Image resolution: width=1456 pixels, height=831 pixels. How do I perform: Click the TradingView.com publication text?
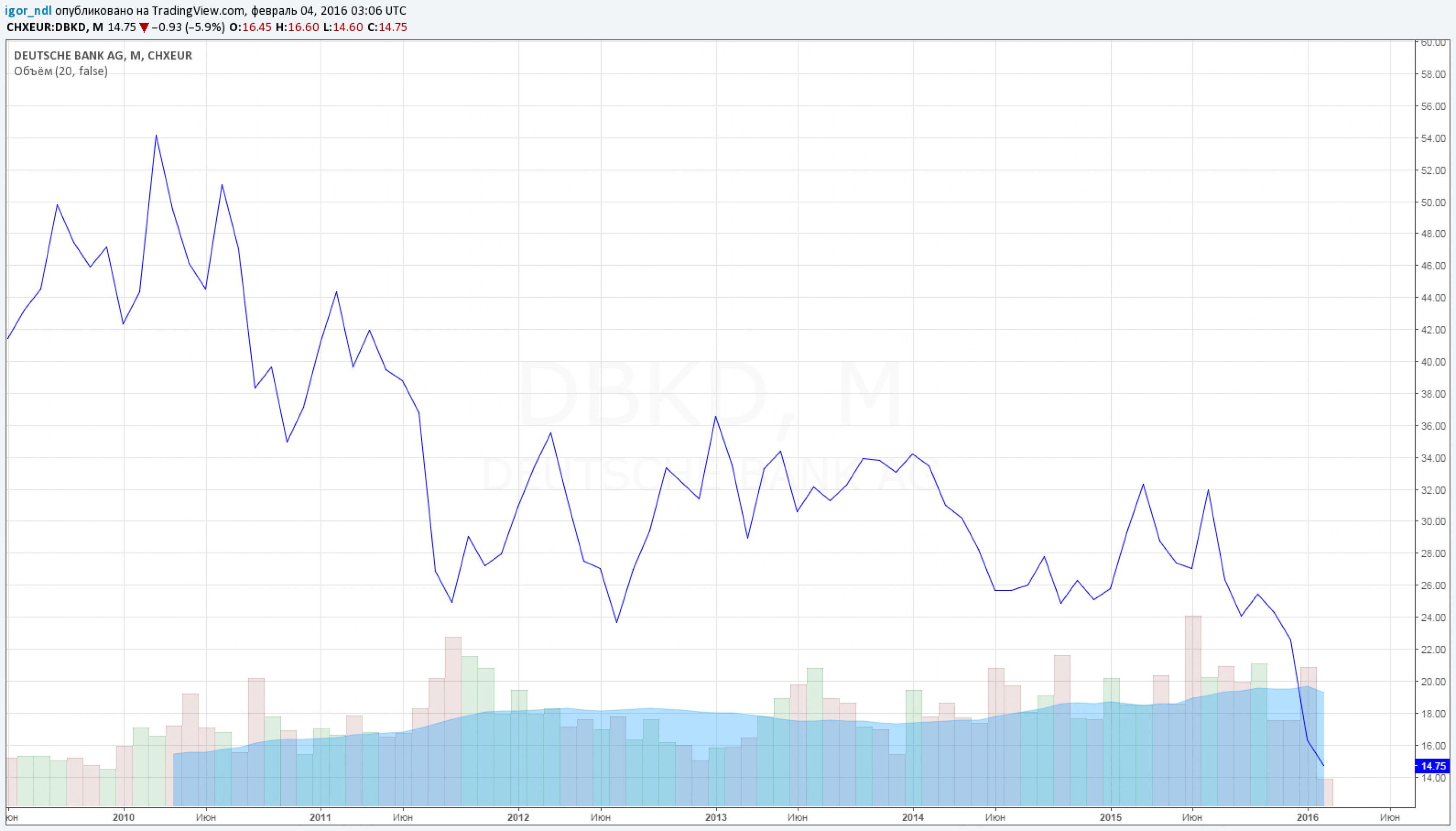[x=199, y=11]
